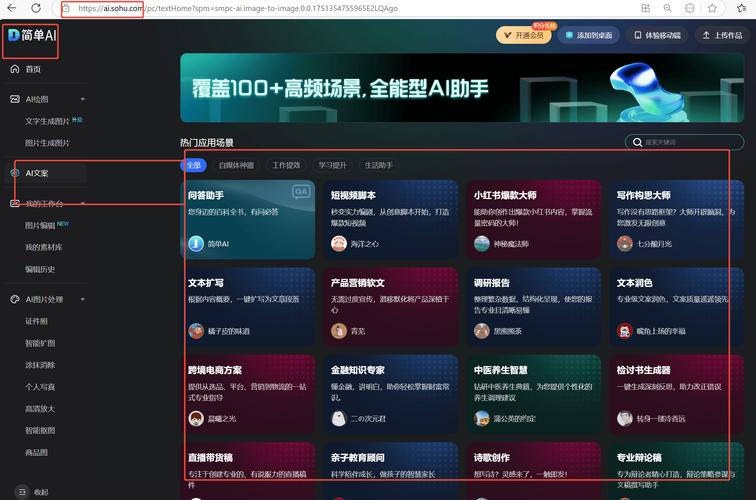Open the 诗歌创作 card
Image resolution: width=756 pixels, height=500 pixels.
point(534,471)
